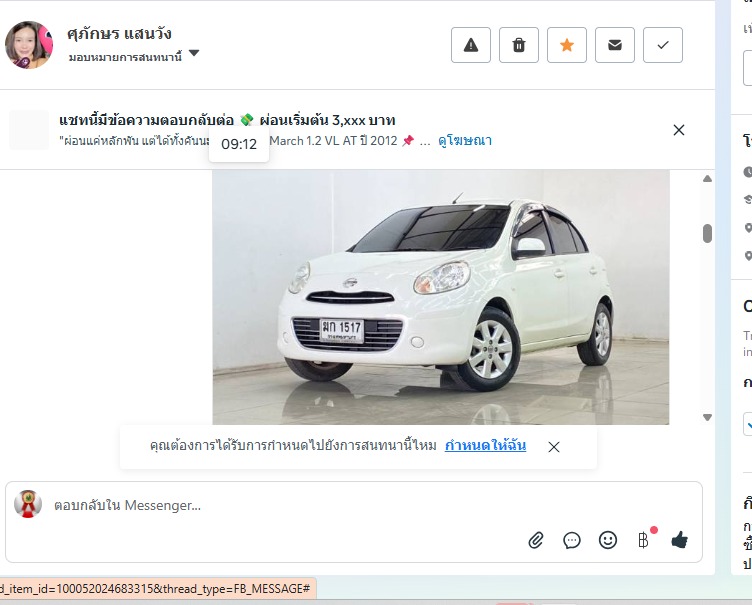Click the chat scrollbar thumb
This screenshot has height=605, width=752.
click(707, 234)
